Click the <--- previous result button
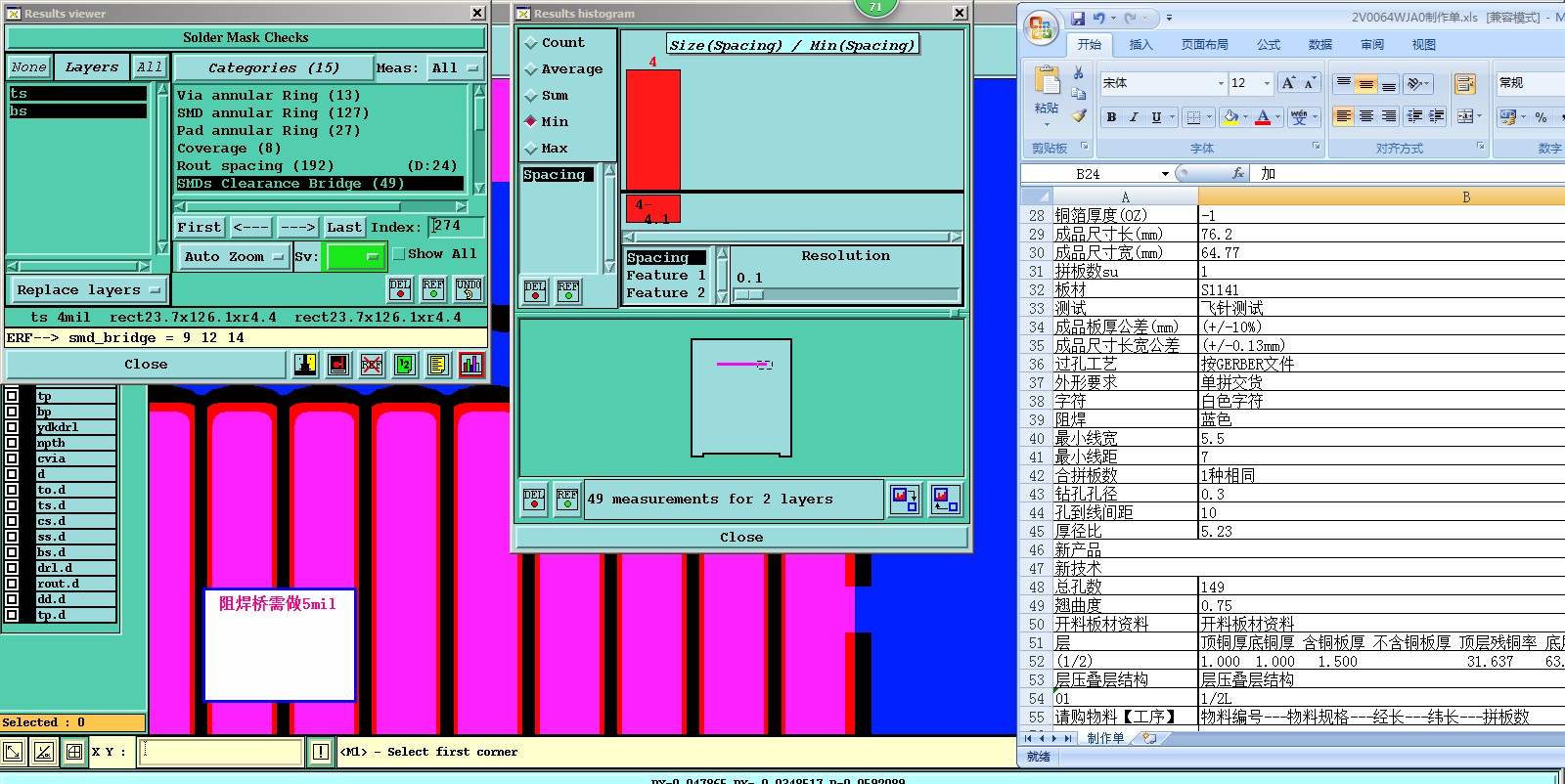This screenshot has width=1565, height=784. click(x=251, y=227)
